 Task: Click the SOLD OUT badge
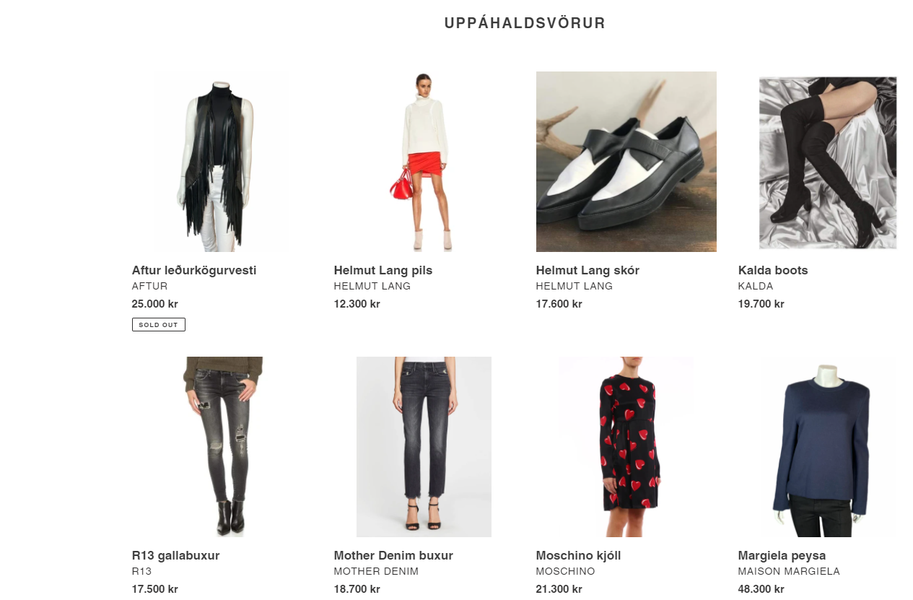coord(158,324)
